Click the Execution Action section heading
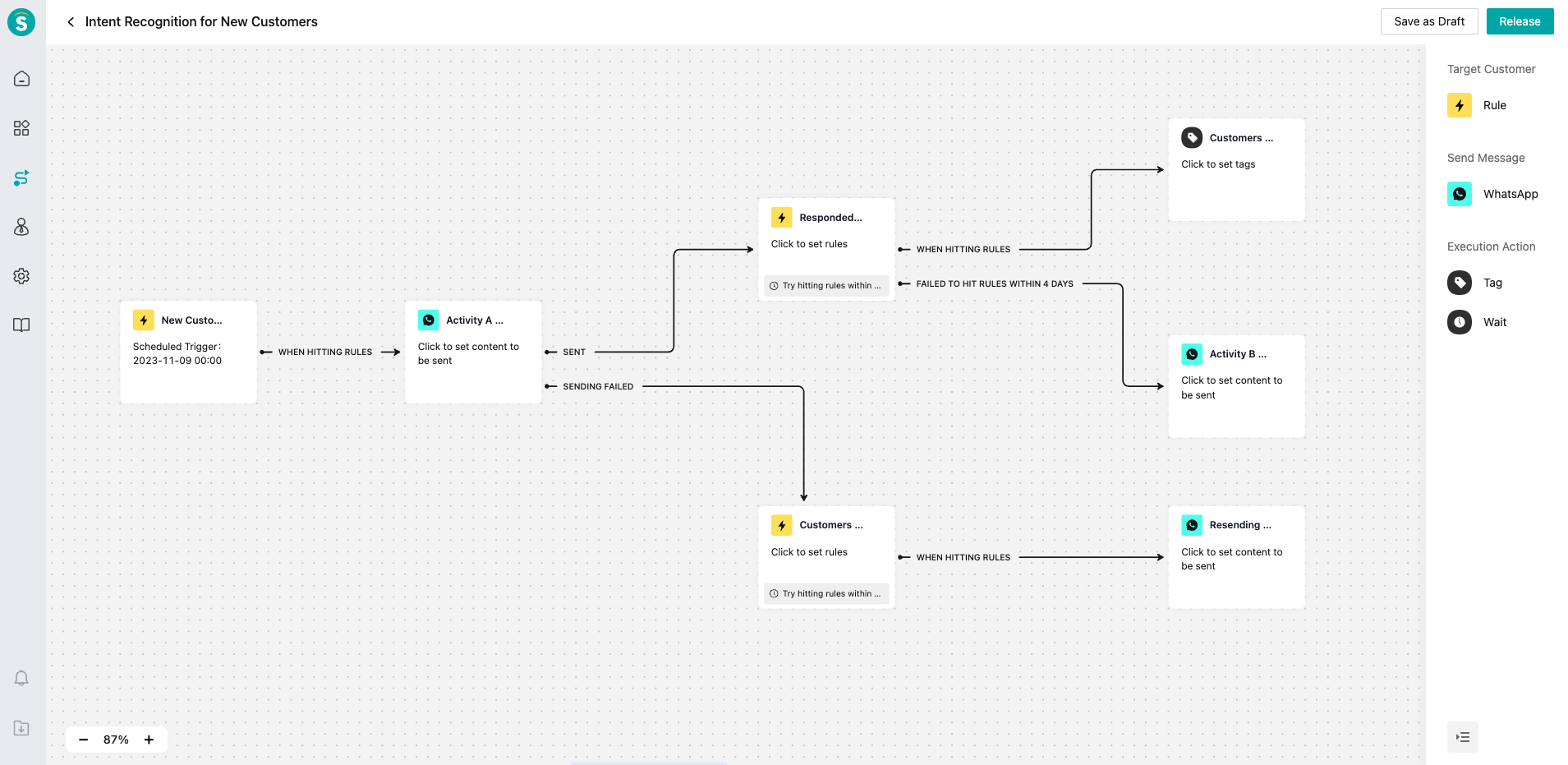This screenshot has height=765, width=1568. click(1491, 247)
